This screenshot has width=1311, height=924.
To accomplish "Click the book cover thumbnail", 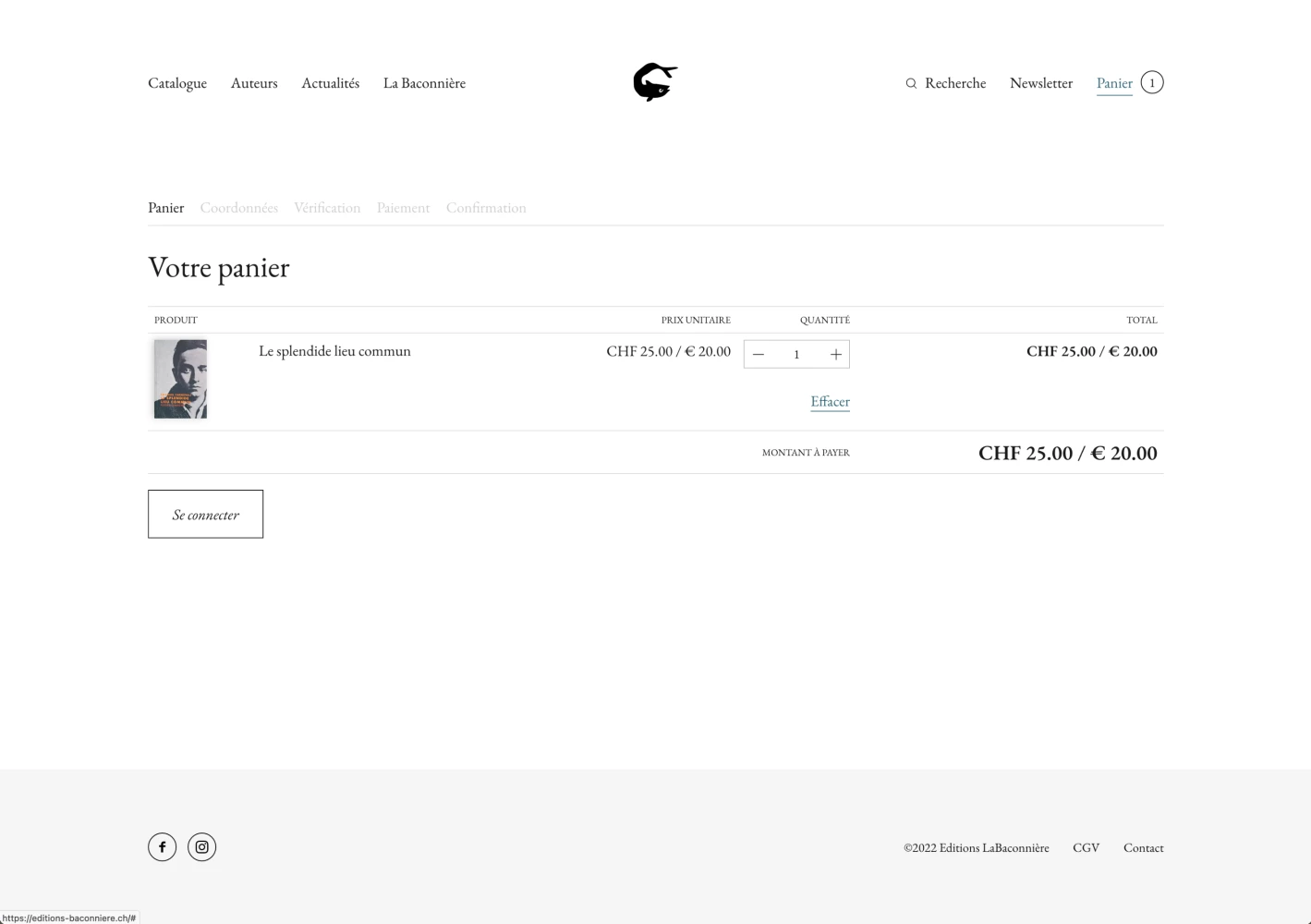I will coord(180,379).
